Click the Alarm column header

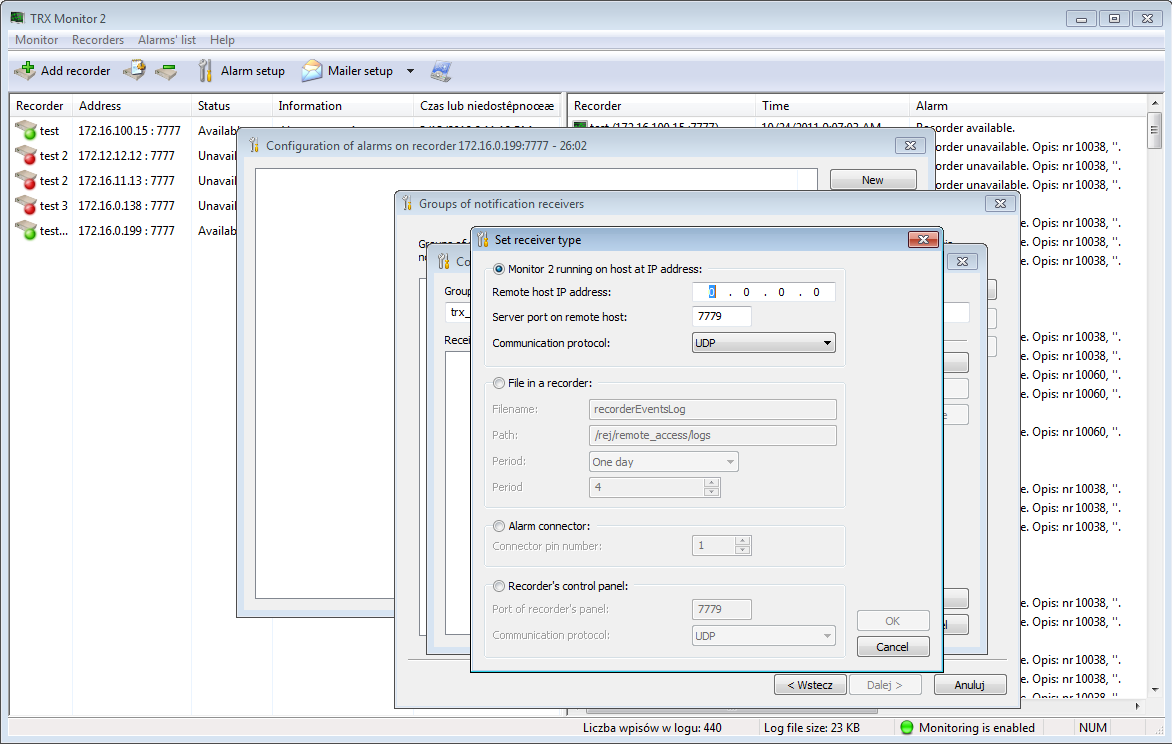1027,106
